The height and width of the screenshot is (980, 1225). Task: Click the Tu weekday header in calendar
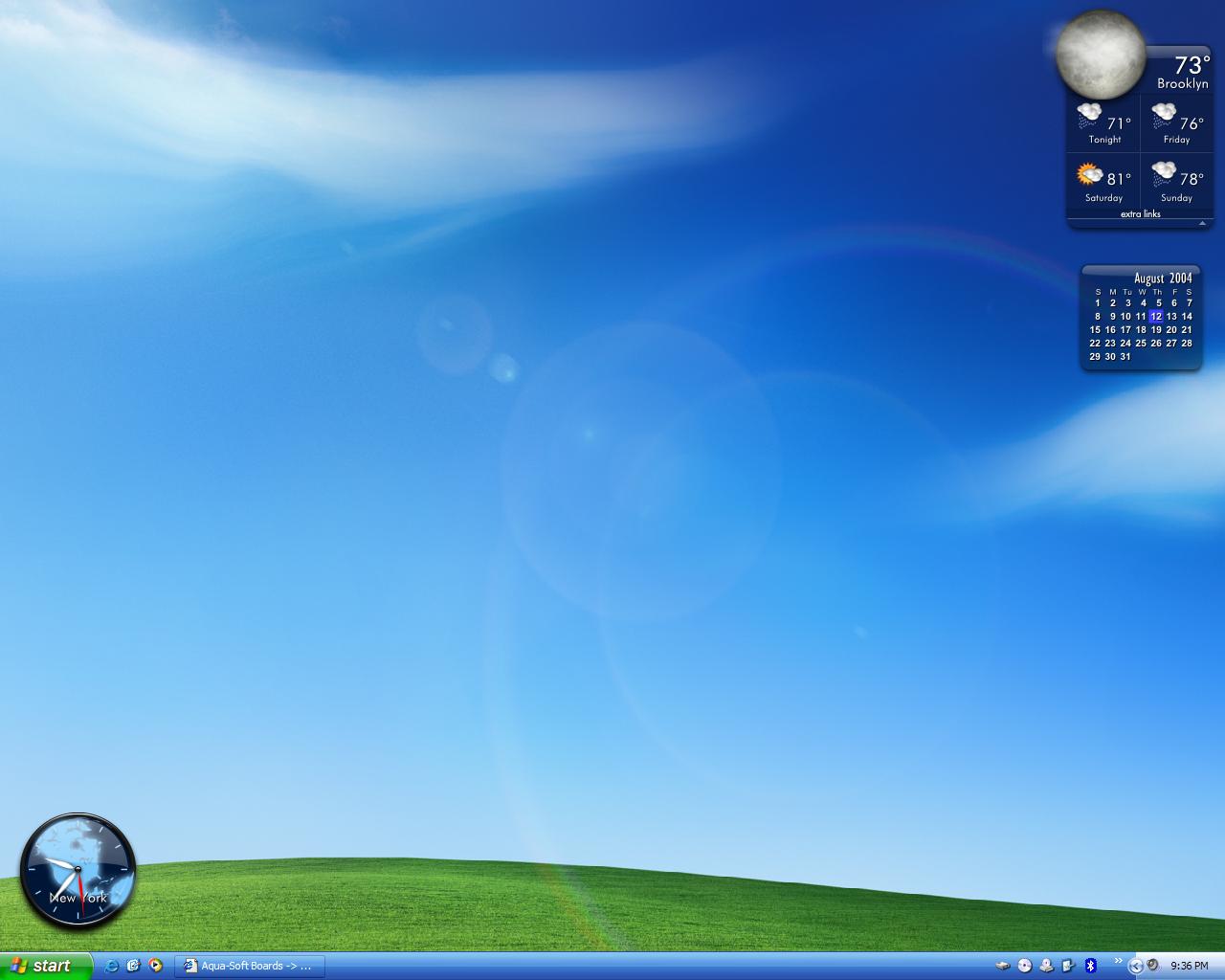click(x=1127, y=292)
